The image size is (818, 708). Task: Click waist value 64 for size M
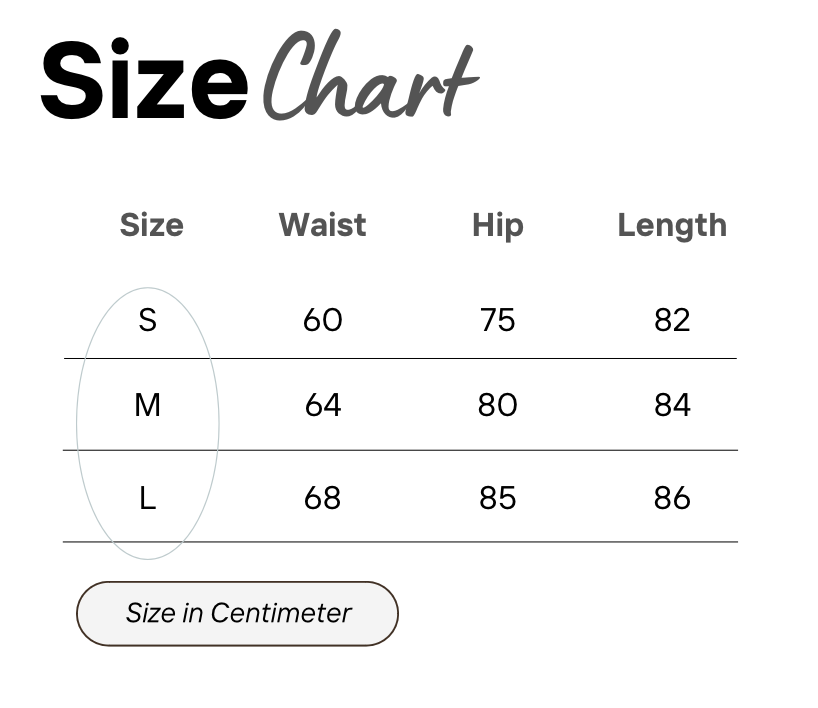click(x=323, y=405)
